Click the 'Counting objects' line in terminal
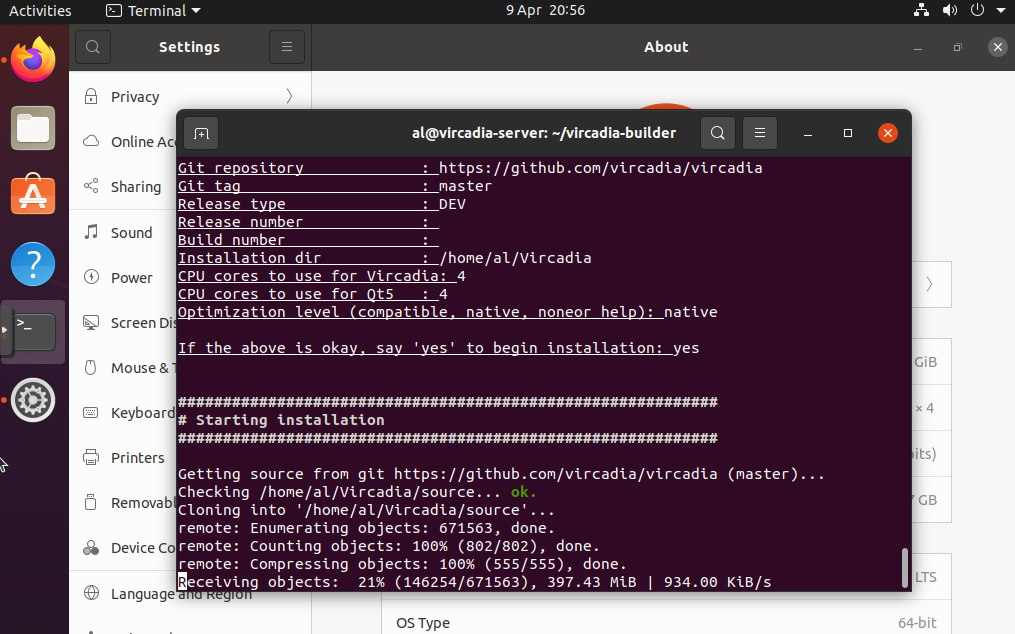The width and height of the screenshot is (1015, 634). 389,546
